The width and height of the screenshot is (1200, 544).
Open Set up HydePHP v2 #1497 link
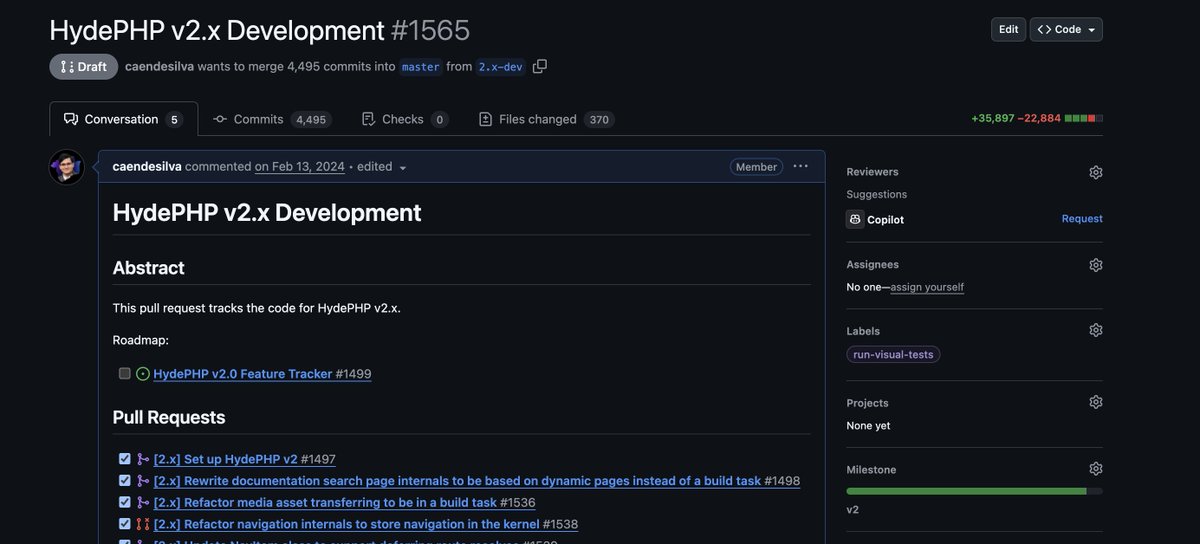pos(244,459)
